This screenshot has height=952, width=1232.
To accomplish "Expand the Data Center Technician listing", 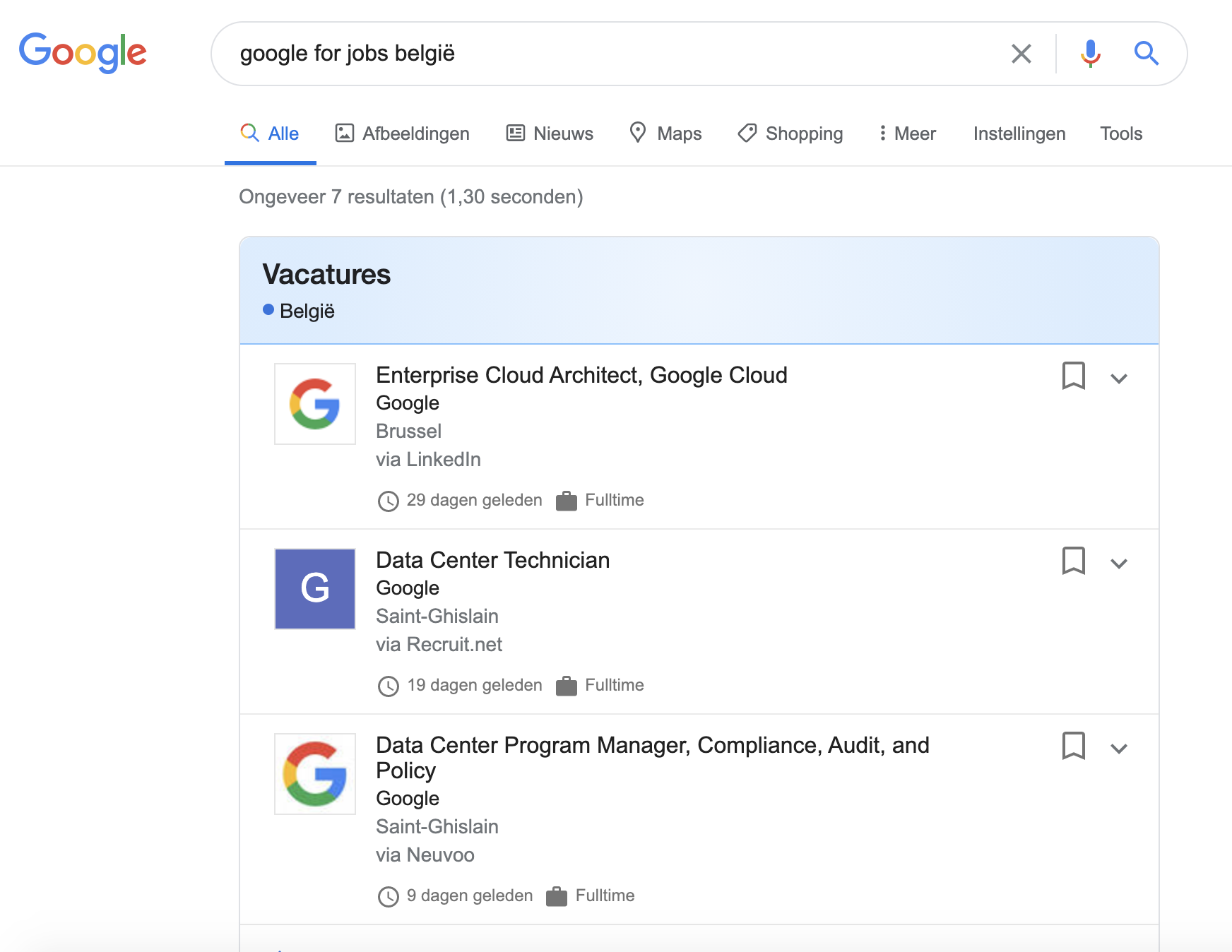I will [x=1119, y=564].
